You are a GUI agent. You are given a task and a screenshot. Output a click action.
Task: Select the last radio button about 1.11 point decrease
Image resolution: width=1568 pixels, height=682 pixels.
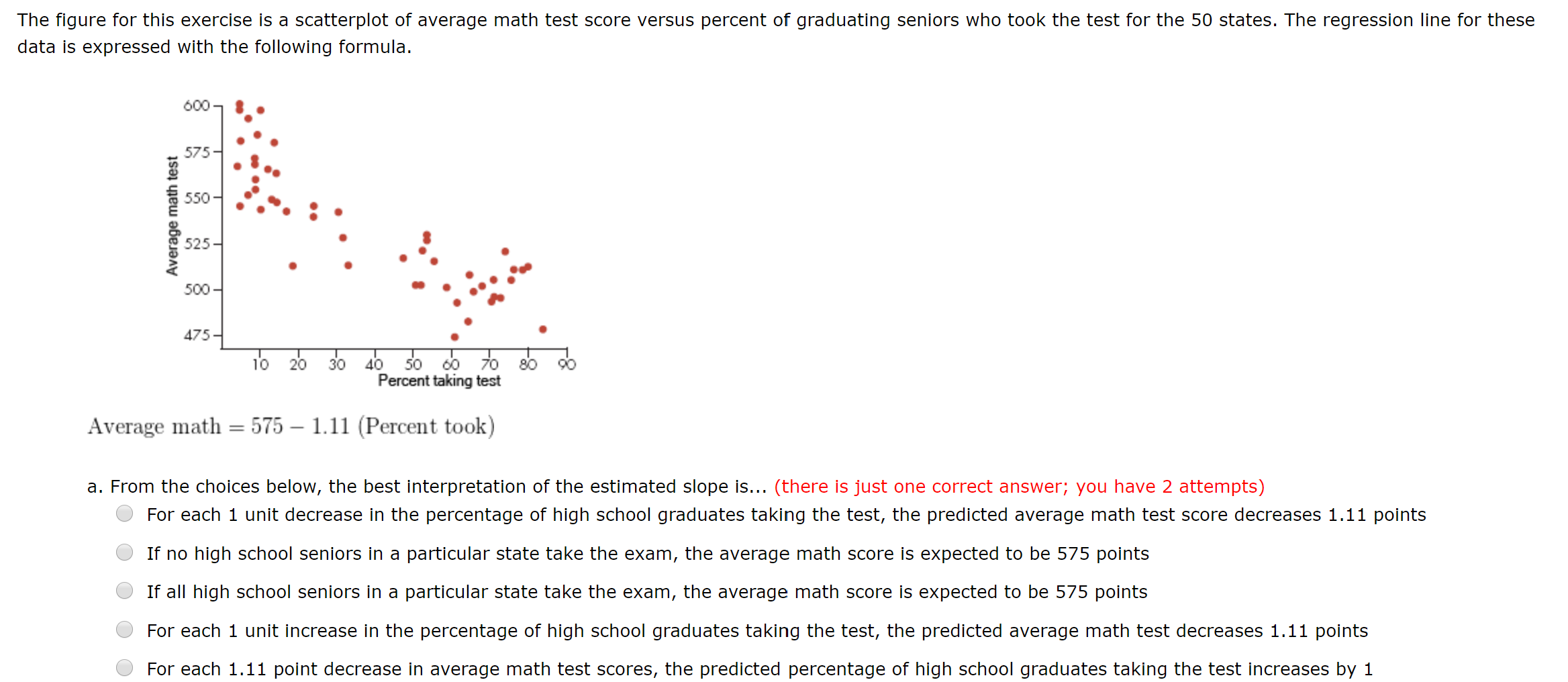[x=125, y=667]
